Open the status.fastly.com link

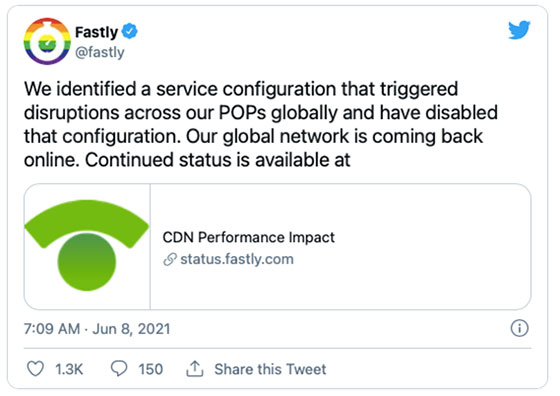237,259
